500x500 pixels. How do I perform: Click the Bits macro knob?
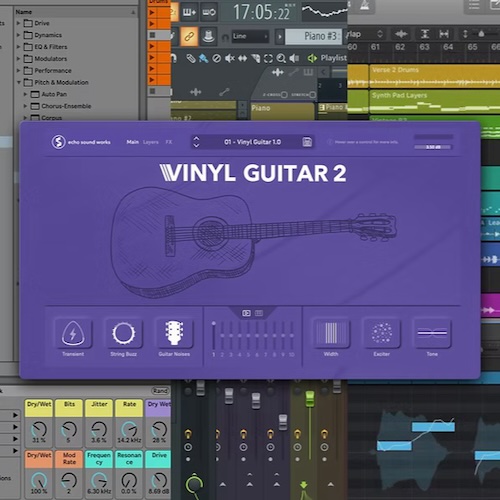pos(69,430)
